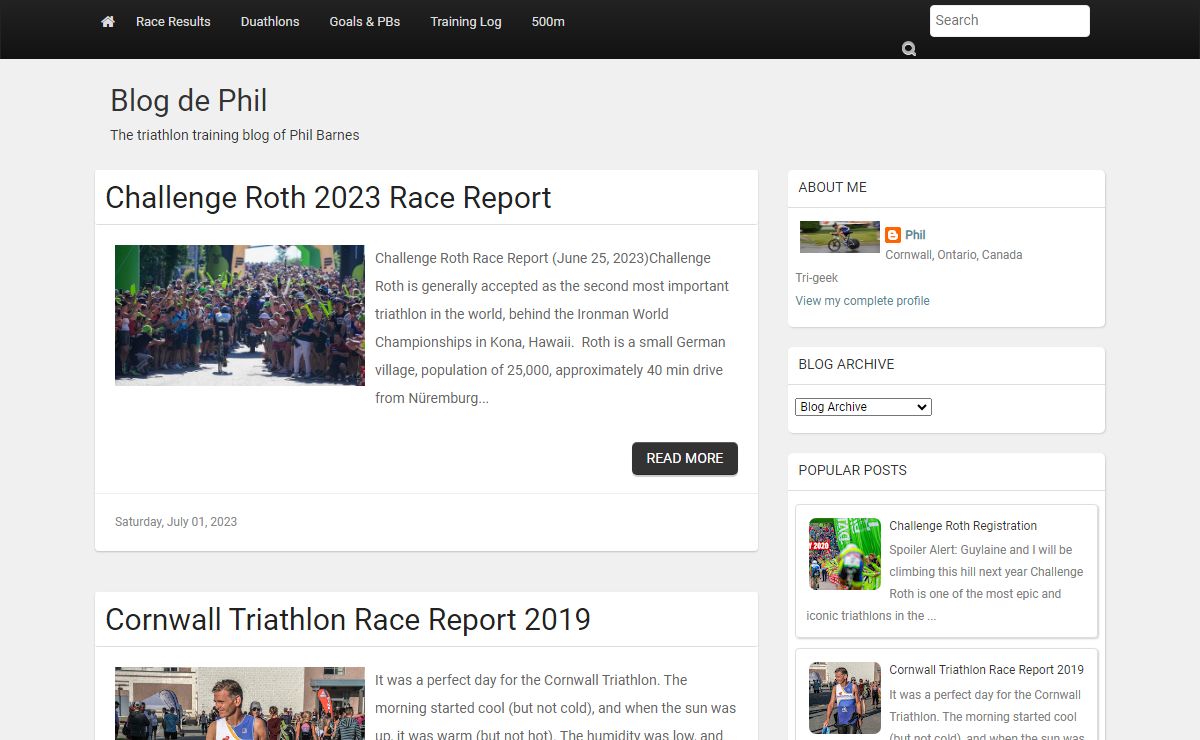Go to the Duathlons page
Image resolution: width=1200 pixels, height=740 pixels.
[x=270, y=22]
